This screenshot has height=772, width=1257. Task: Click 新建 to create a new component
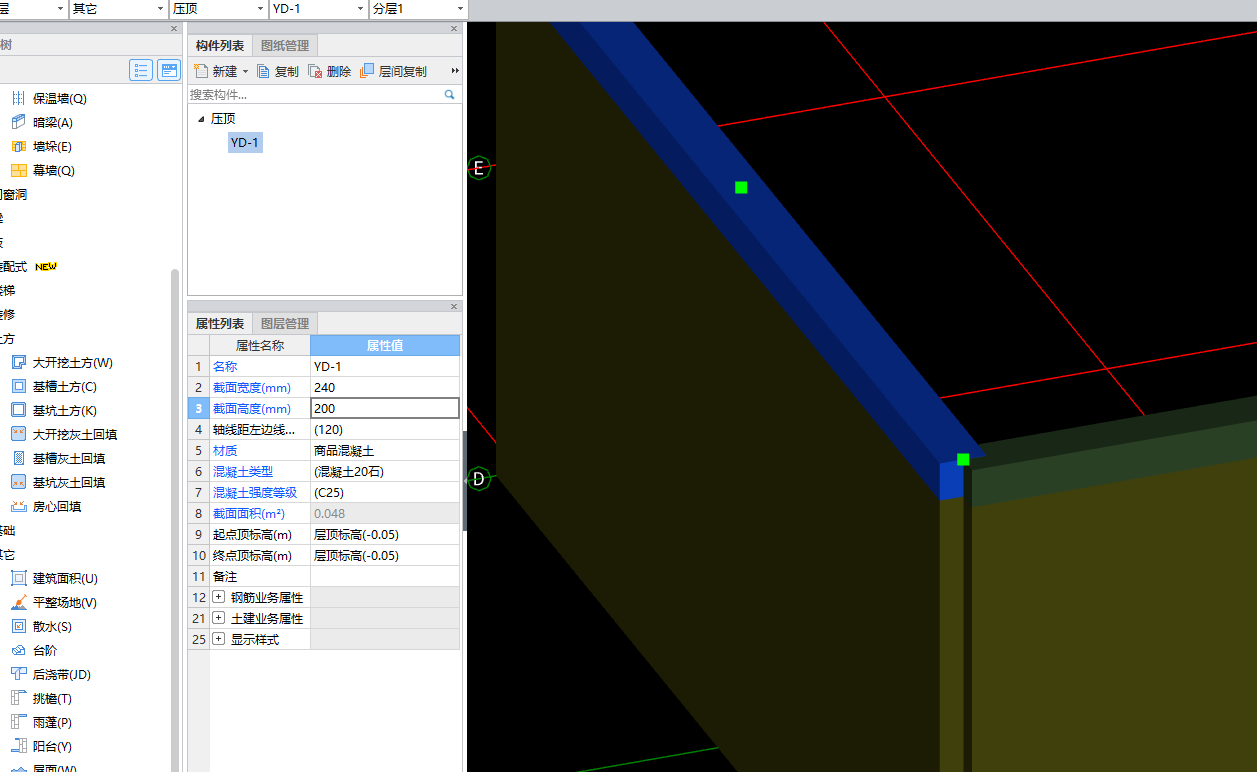coord(216,71)
